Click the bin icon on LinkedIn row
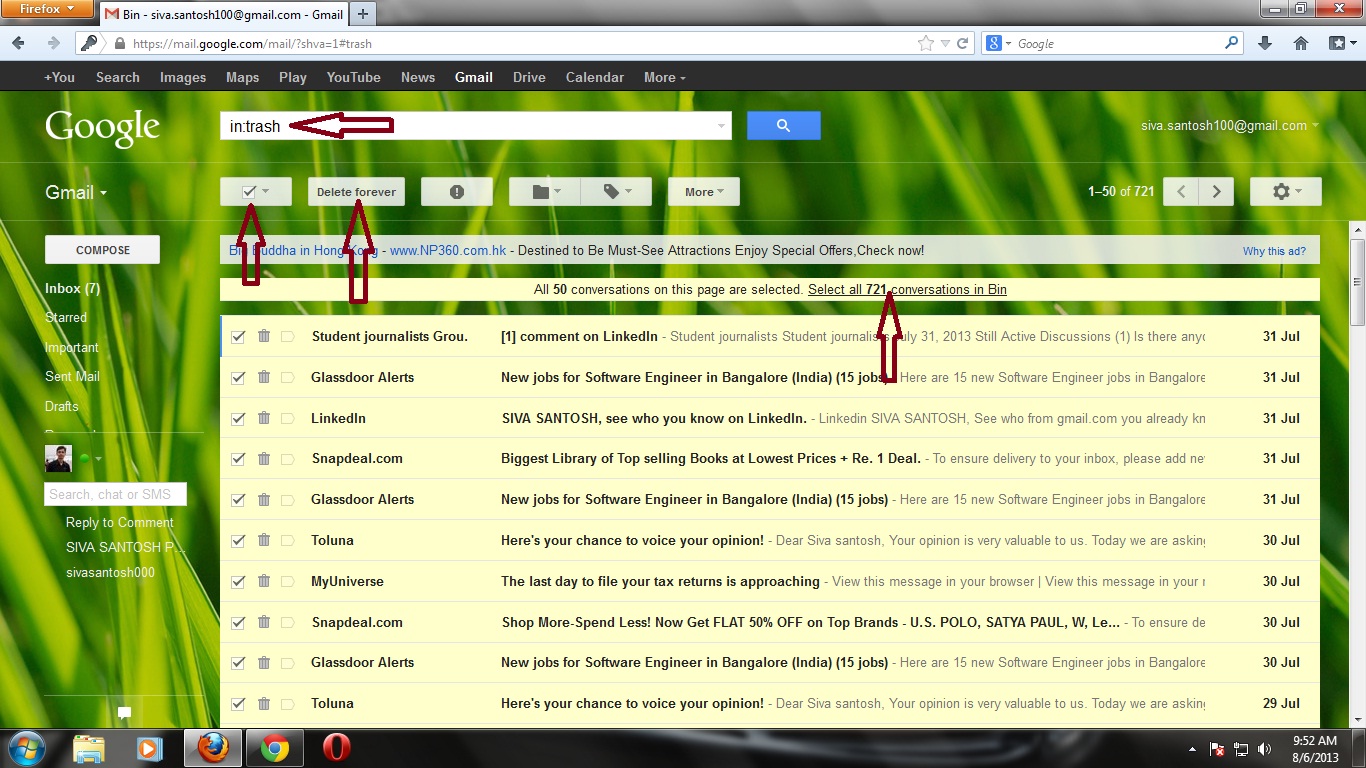This screenshot has height=768, width=1366. (x=264, y=418)
